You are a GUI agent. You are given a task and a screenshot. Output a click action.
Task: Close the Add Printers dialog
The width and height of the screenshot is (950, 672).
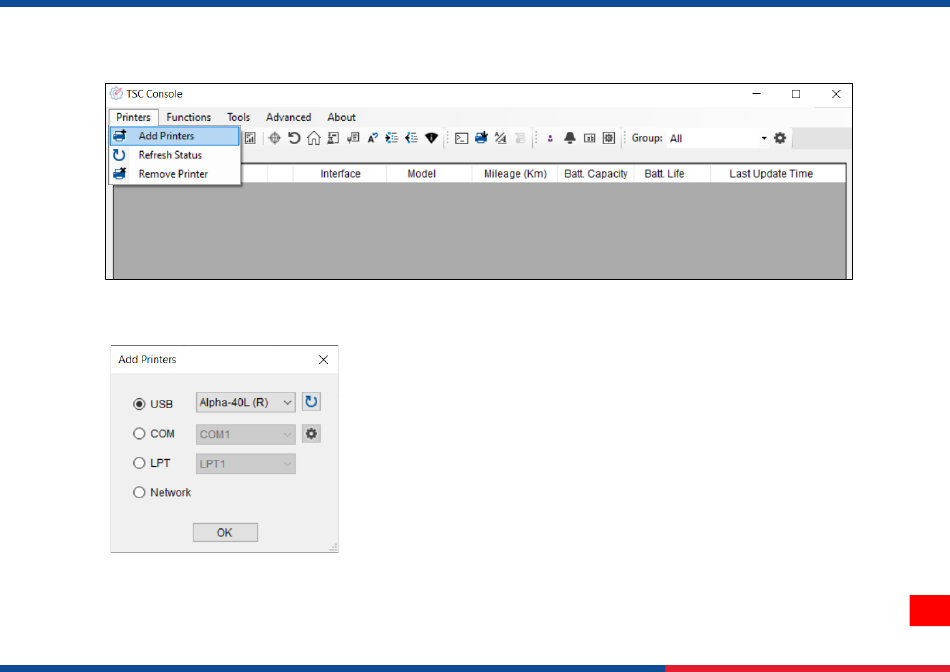(x=324, y=359)
